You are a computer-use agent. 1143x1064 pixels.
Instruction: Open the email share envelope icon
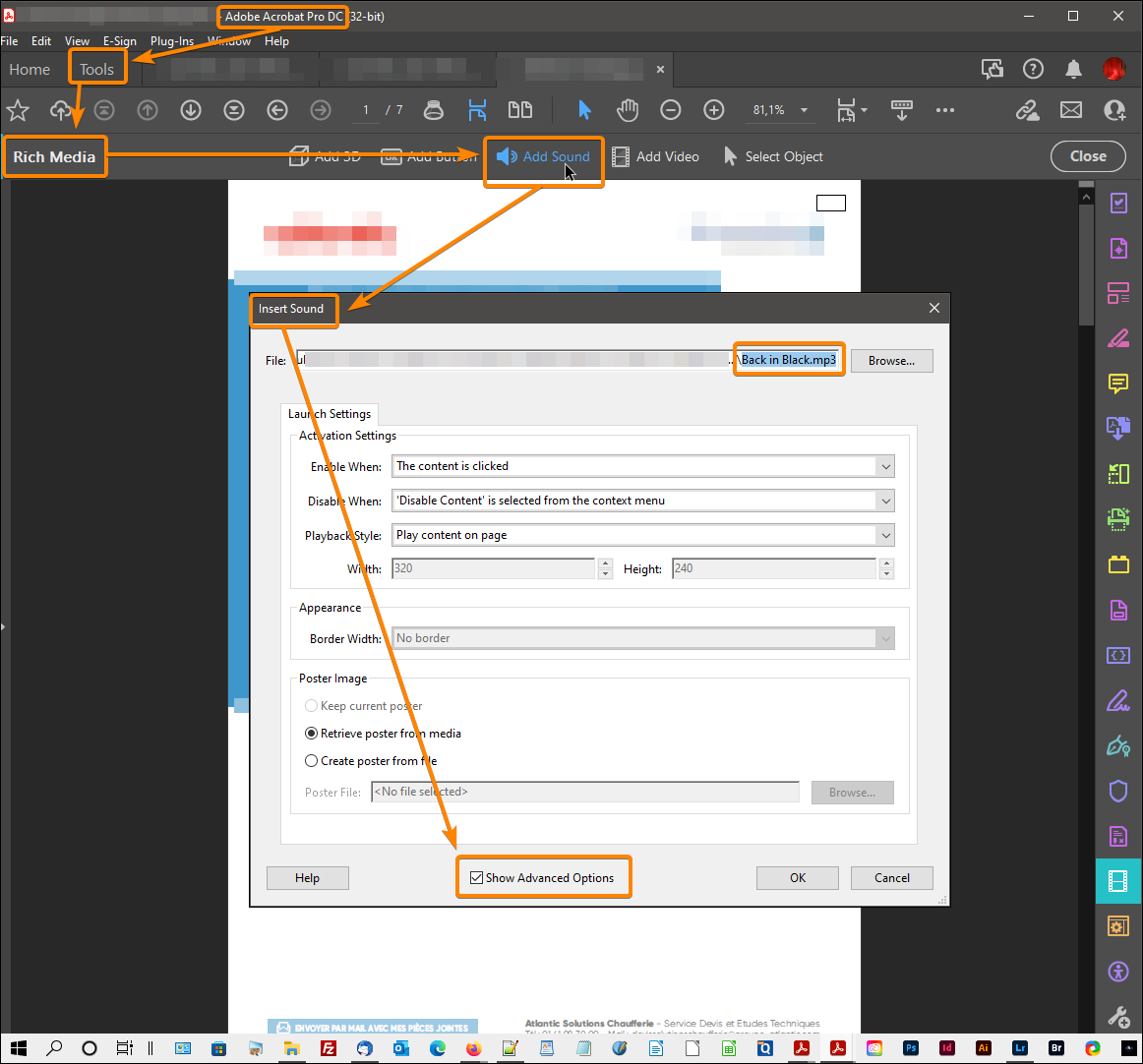[x=1071, y=110]
